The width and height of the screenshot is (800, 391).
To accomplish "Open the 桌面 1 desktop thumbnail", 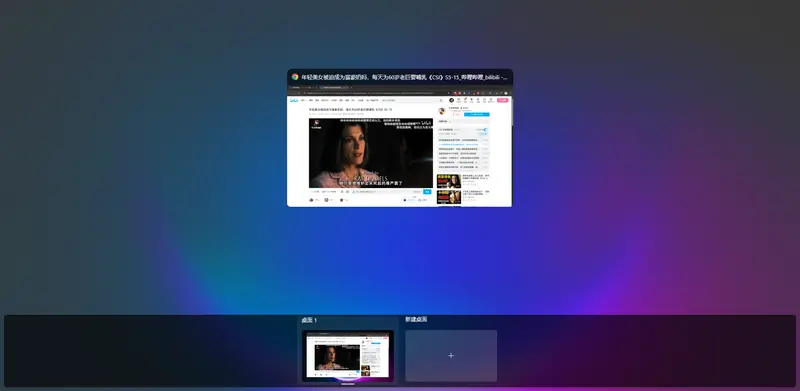I will (348, 356).
